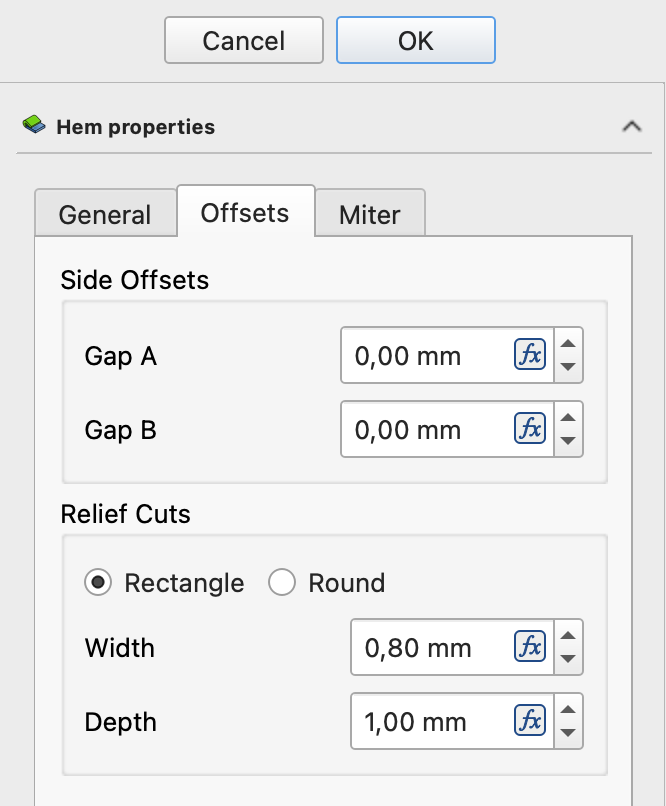Increase relief Width with up arrow
The height and width of the screenshot is (806, 666).
568,637
